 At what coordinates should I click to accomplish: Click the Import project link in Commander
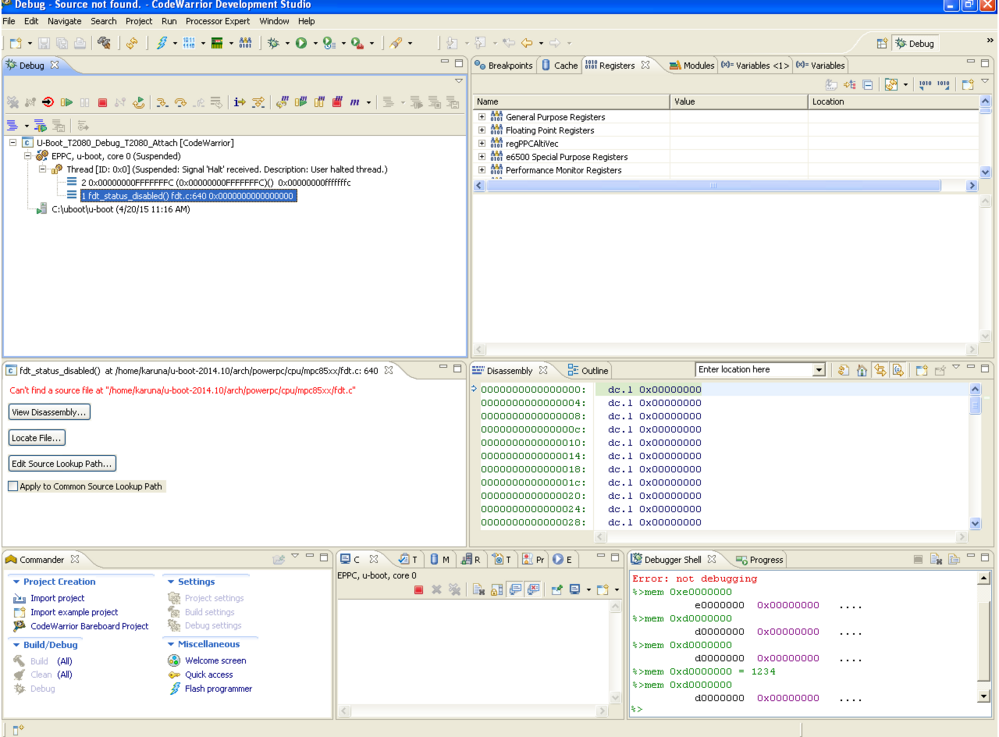(57, 598)
